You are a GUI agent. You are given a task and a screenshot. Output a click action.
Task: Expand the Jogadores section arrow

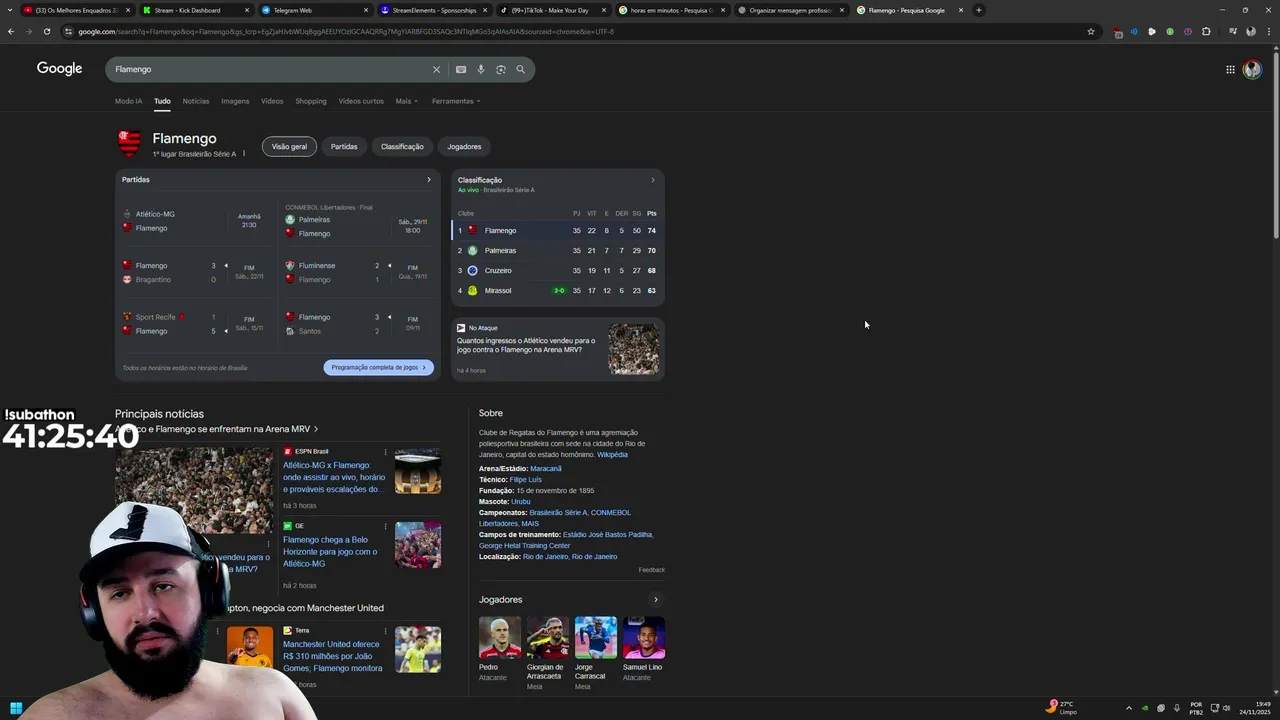pyautogui.click(x=656, y=600)
